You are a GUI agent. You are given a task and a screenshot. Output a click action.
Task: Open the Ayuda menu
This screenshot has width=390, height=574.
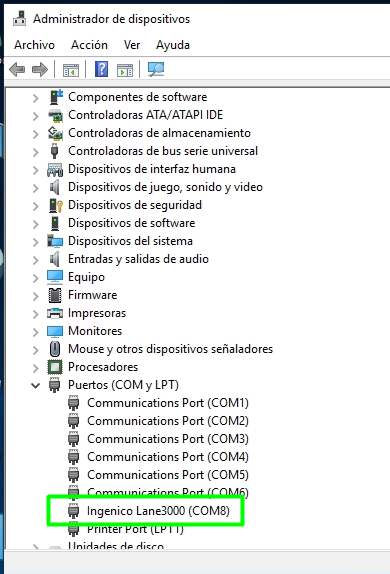pos(173,45)
